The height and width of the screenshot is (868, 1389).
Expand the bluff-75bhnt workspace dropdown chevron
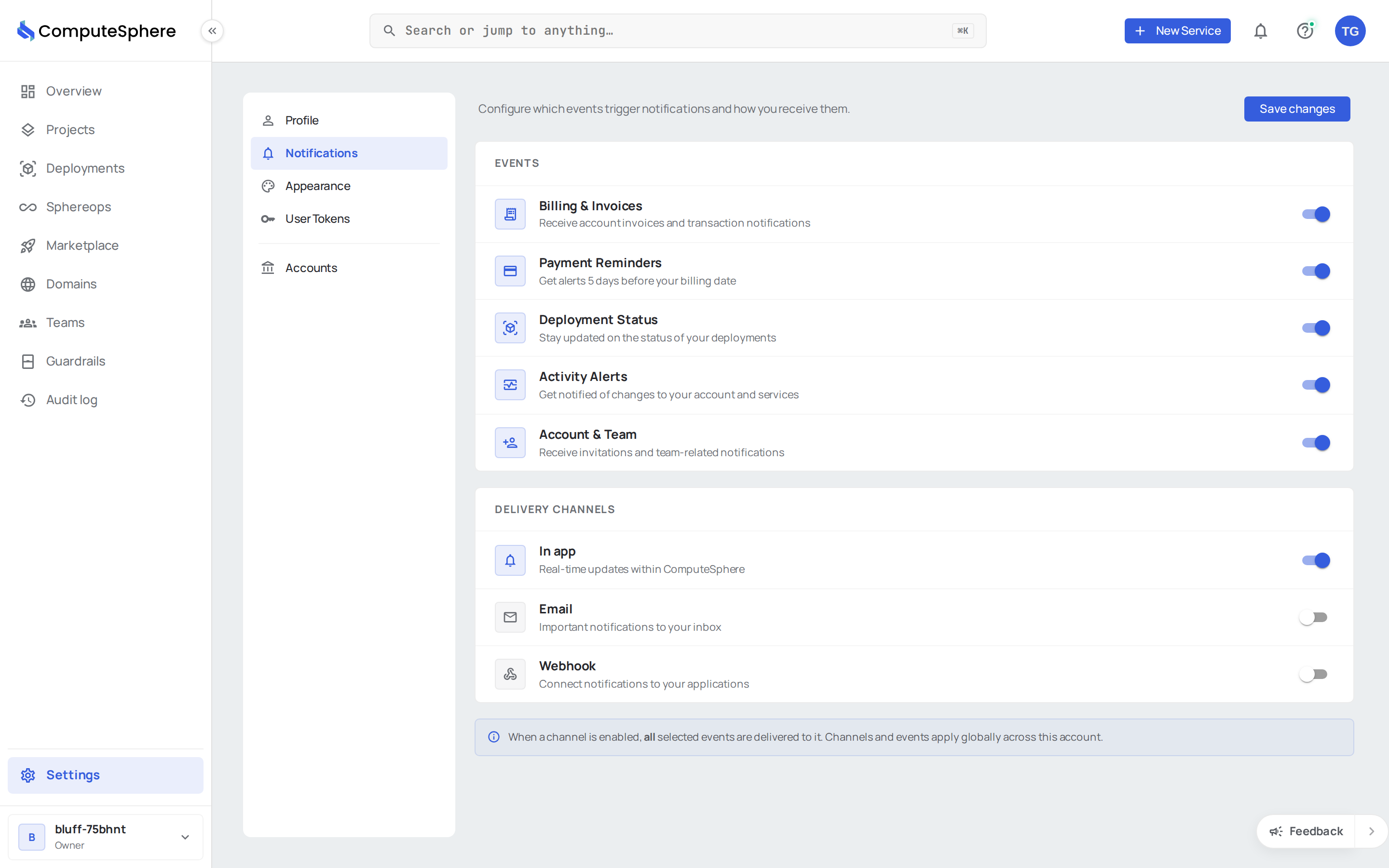[185, 837]
